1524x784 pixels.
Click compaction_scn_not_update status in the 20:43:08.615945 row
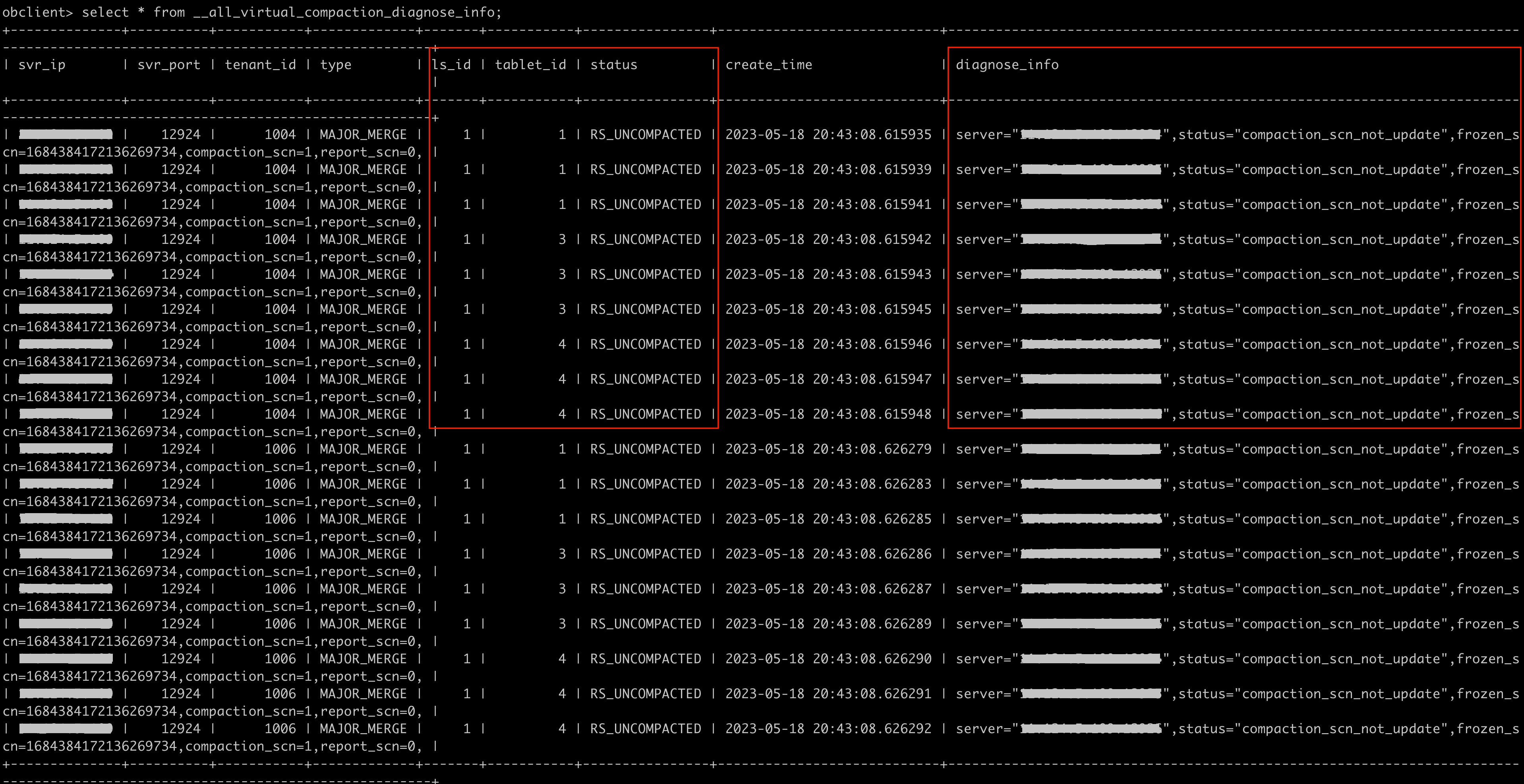pyautogui.click(x=1340, y=309)
